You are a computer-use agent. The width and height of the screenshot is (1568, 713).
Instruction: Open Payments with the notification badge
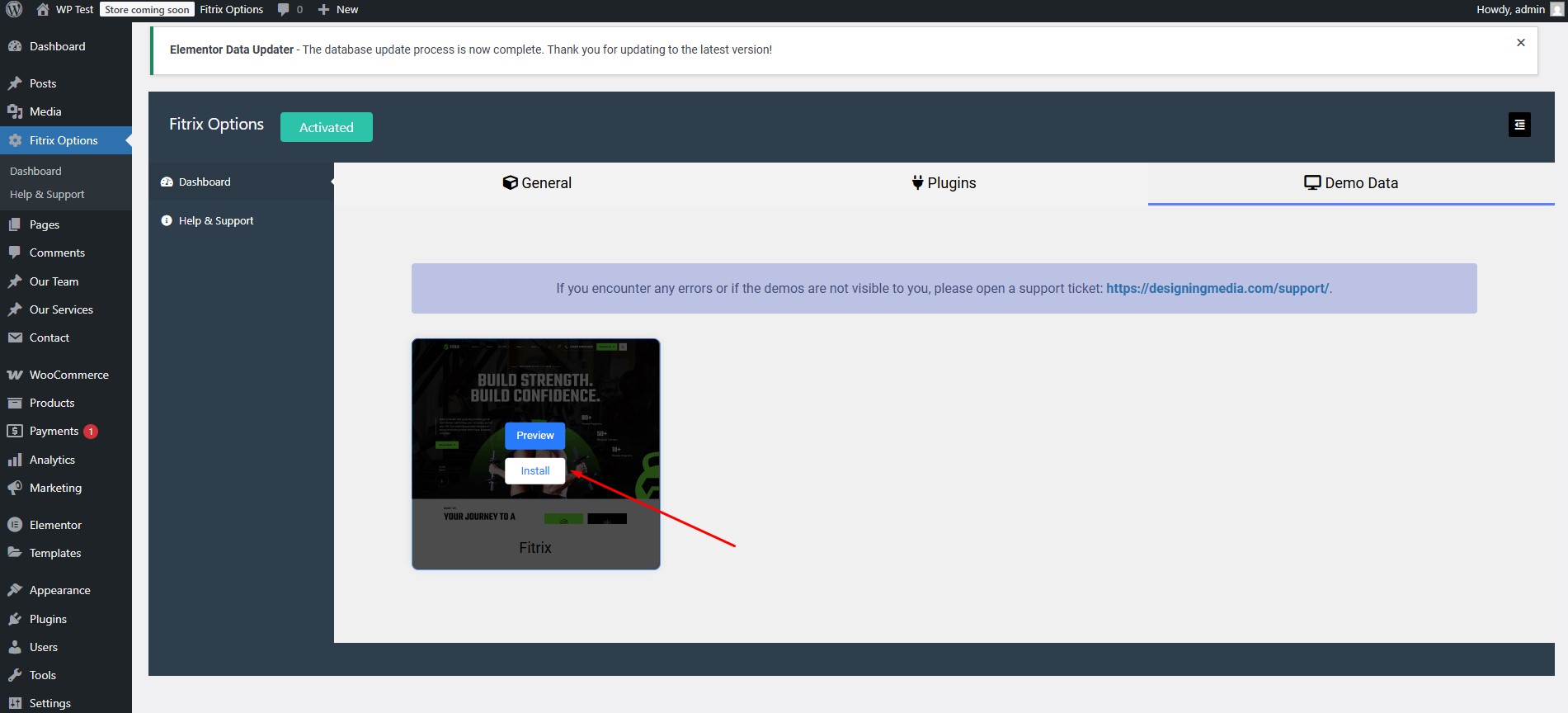54,431
